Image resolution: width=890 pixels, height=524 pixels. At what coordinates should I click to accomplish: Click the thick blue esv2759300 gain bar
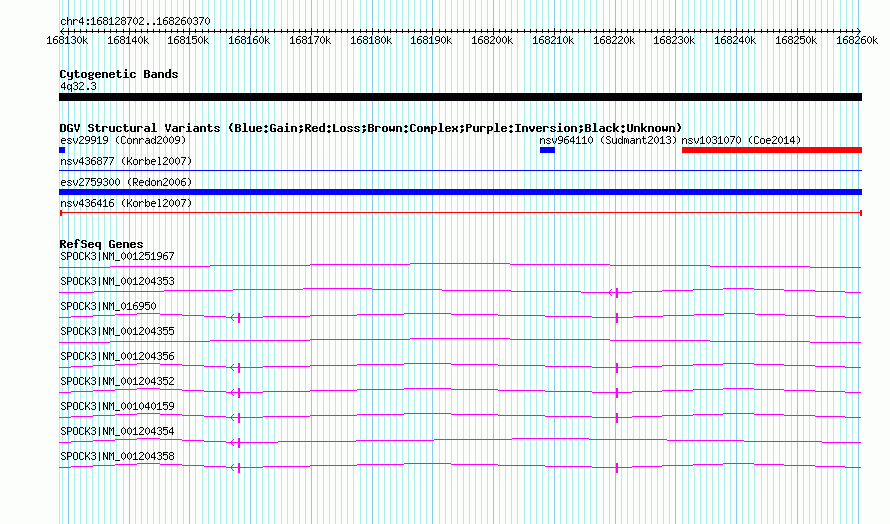coord(460,192)
